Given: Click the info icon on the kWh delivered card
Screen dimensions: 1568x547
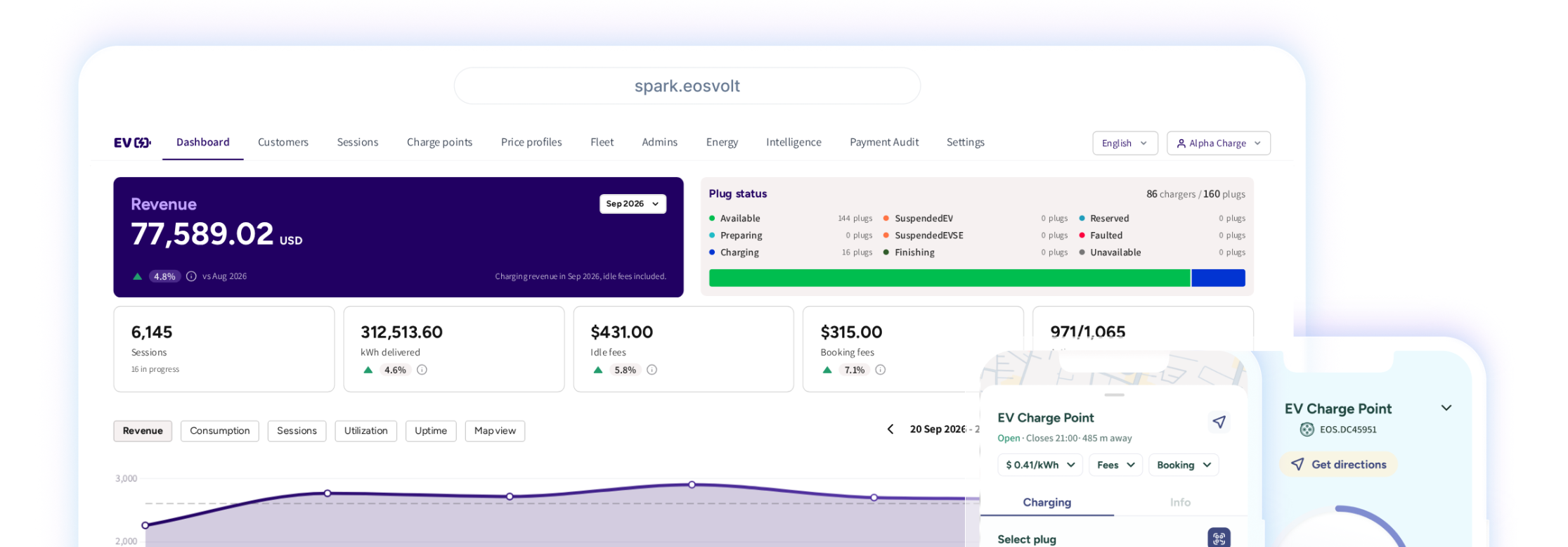Looking at the screenshot, I should pyautogui.click(x=422, y=370).
